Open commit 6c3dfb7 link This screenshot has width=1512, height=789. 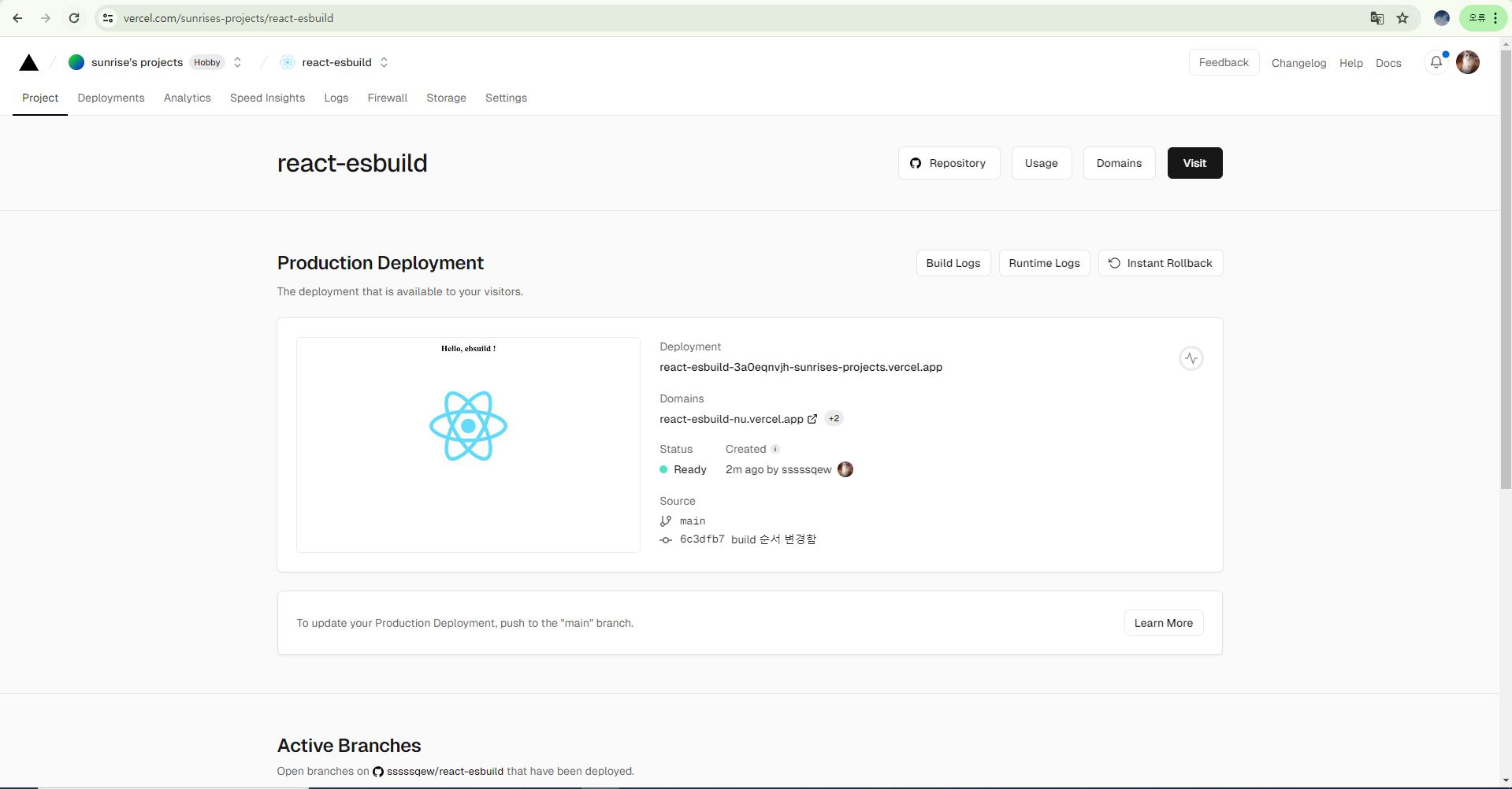[x=701, y=539]
